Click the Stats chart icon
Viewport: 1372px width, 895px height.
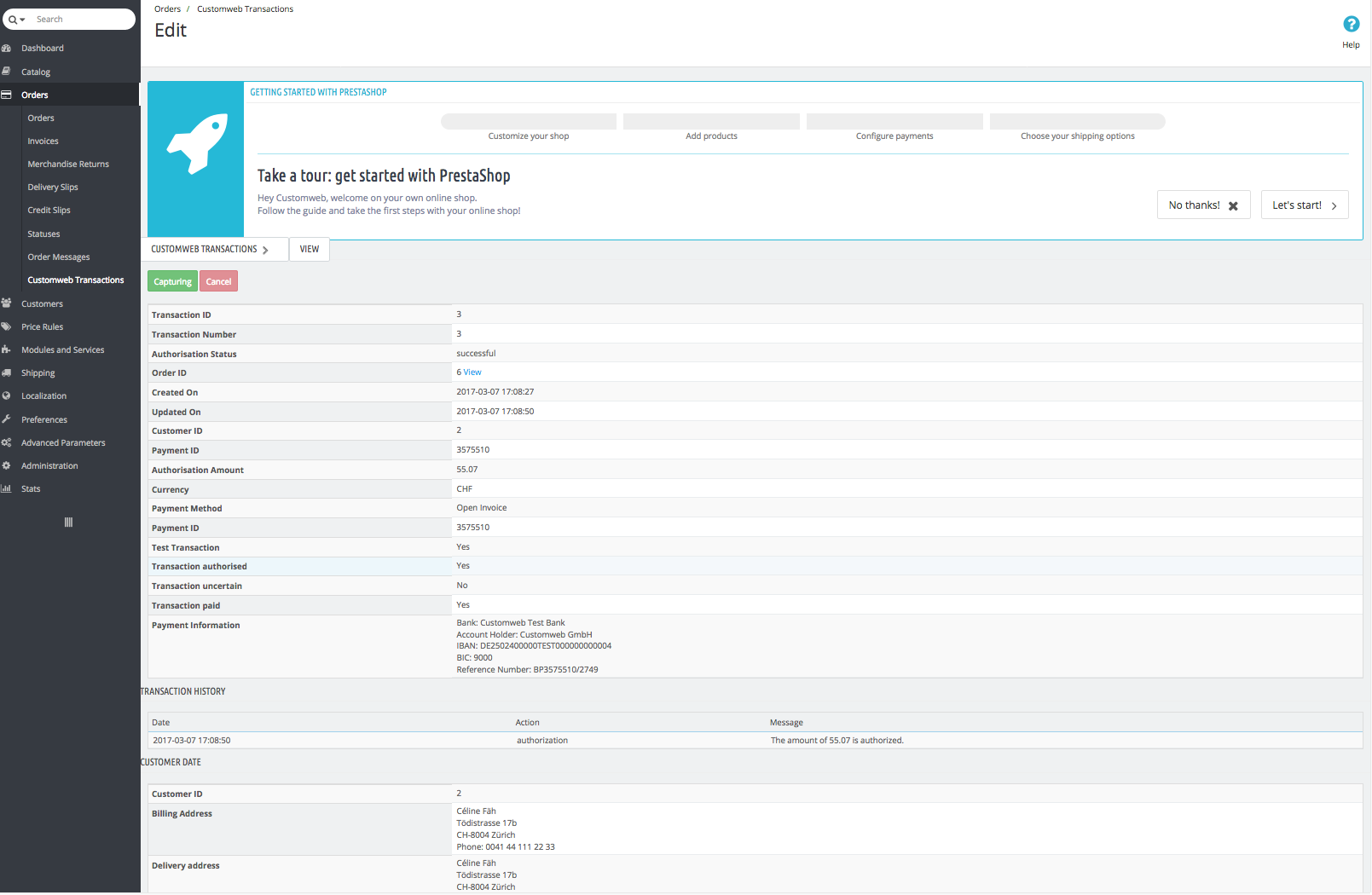[7, 489]
